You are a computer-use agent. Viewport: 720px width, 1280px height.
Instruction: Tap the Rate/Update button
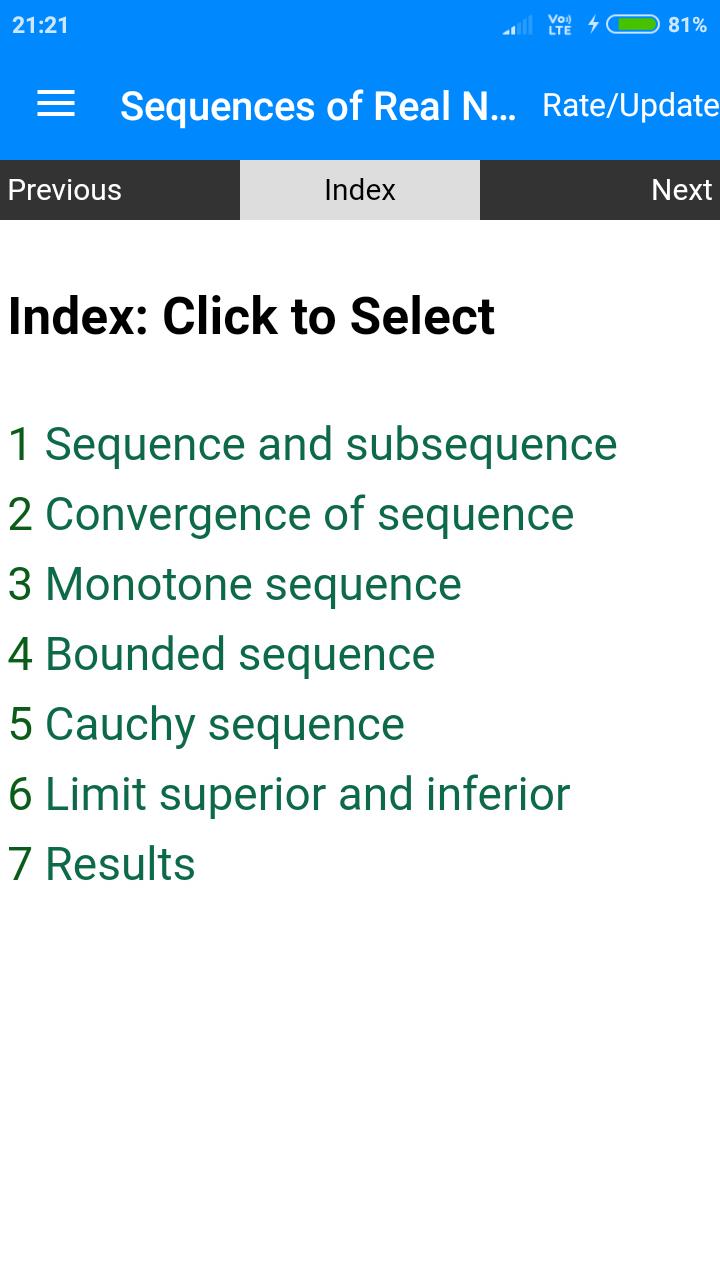click(x=630, y=105)
